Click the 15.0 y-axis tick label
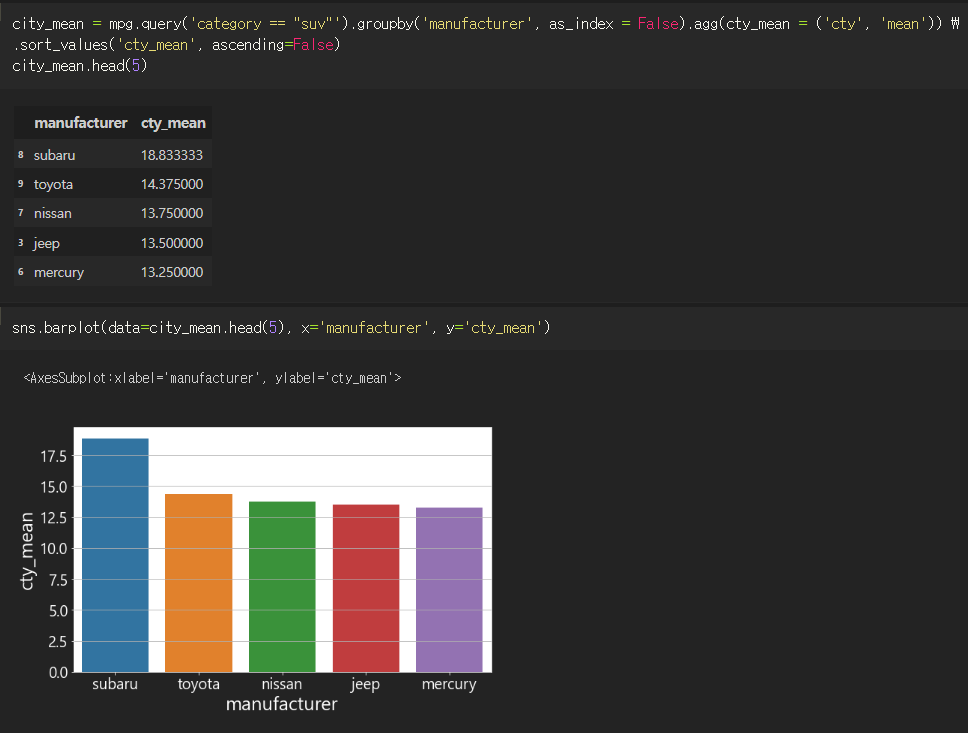Viewport: 968px width, 733px height. coord(54,487)
